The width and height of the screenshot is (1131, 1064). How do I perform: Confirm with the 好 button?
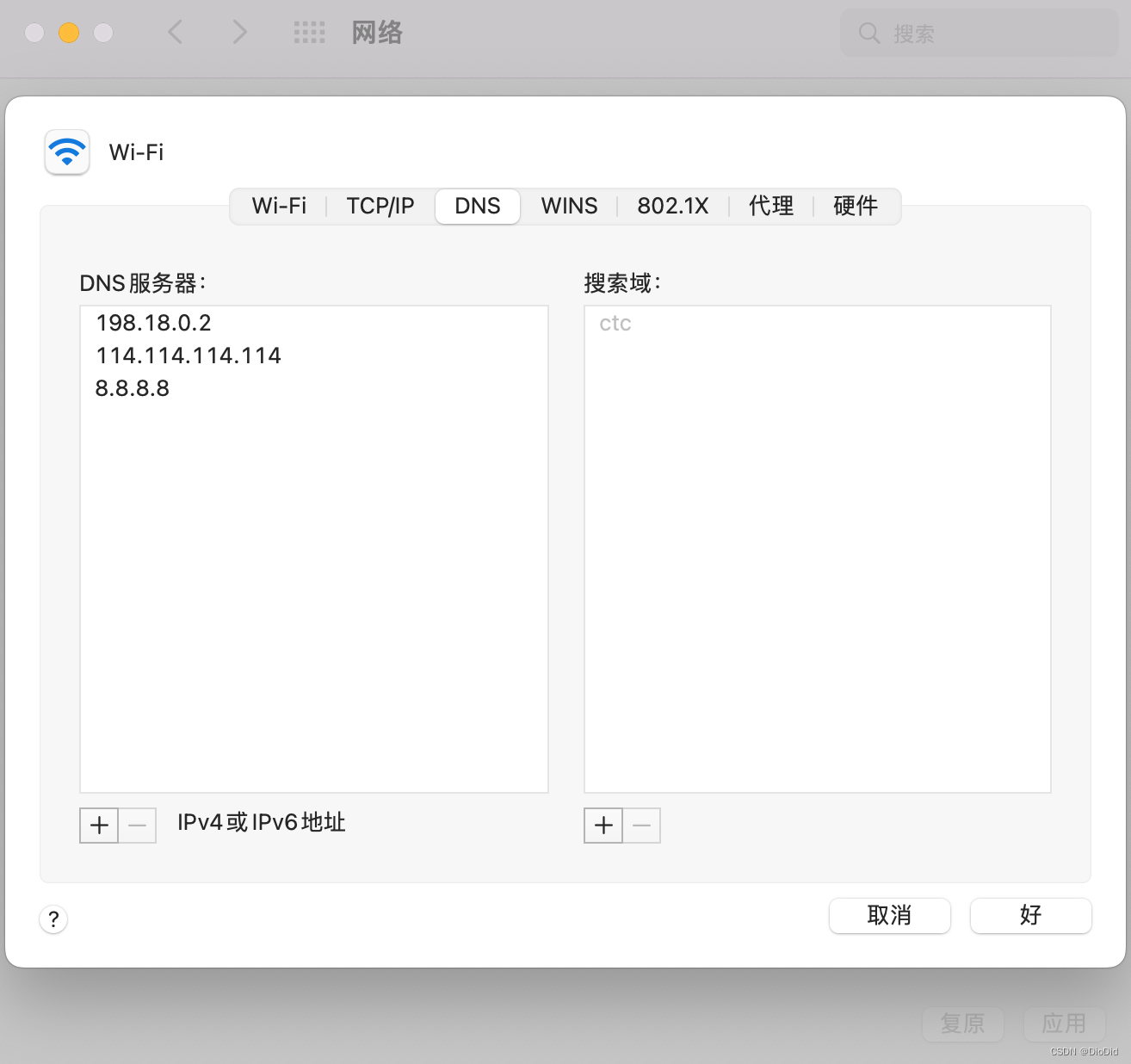click(x=1031, y=915)
